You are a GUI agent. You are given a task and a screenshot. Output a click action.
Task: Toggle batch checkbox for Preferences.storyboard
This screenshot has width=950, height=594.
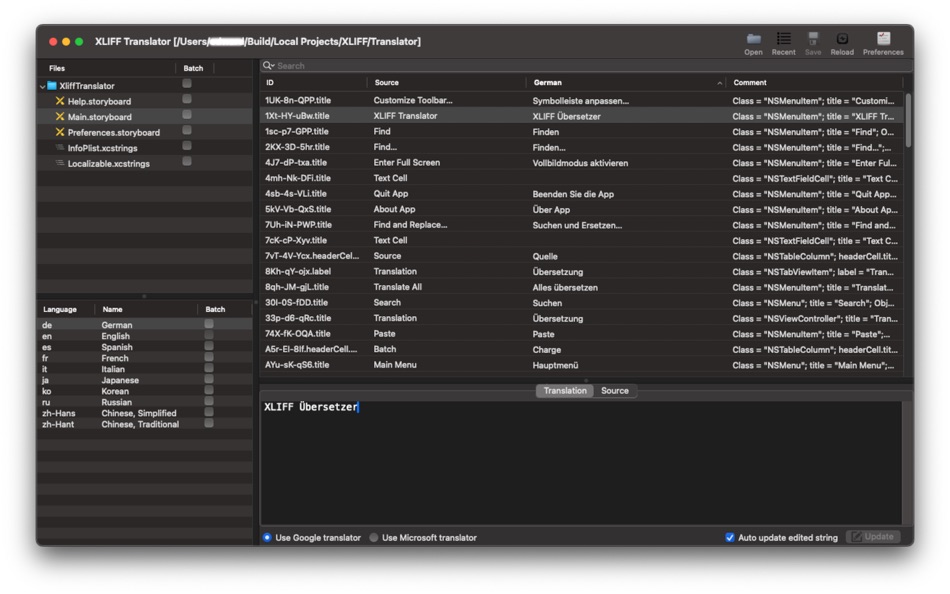tap(187, 130)
